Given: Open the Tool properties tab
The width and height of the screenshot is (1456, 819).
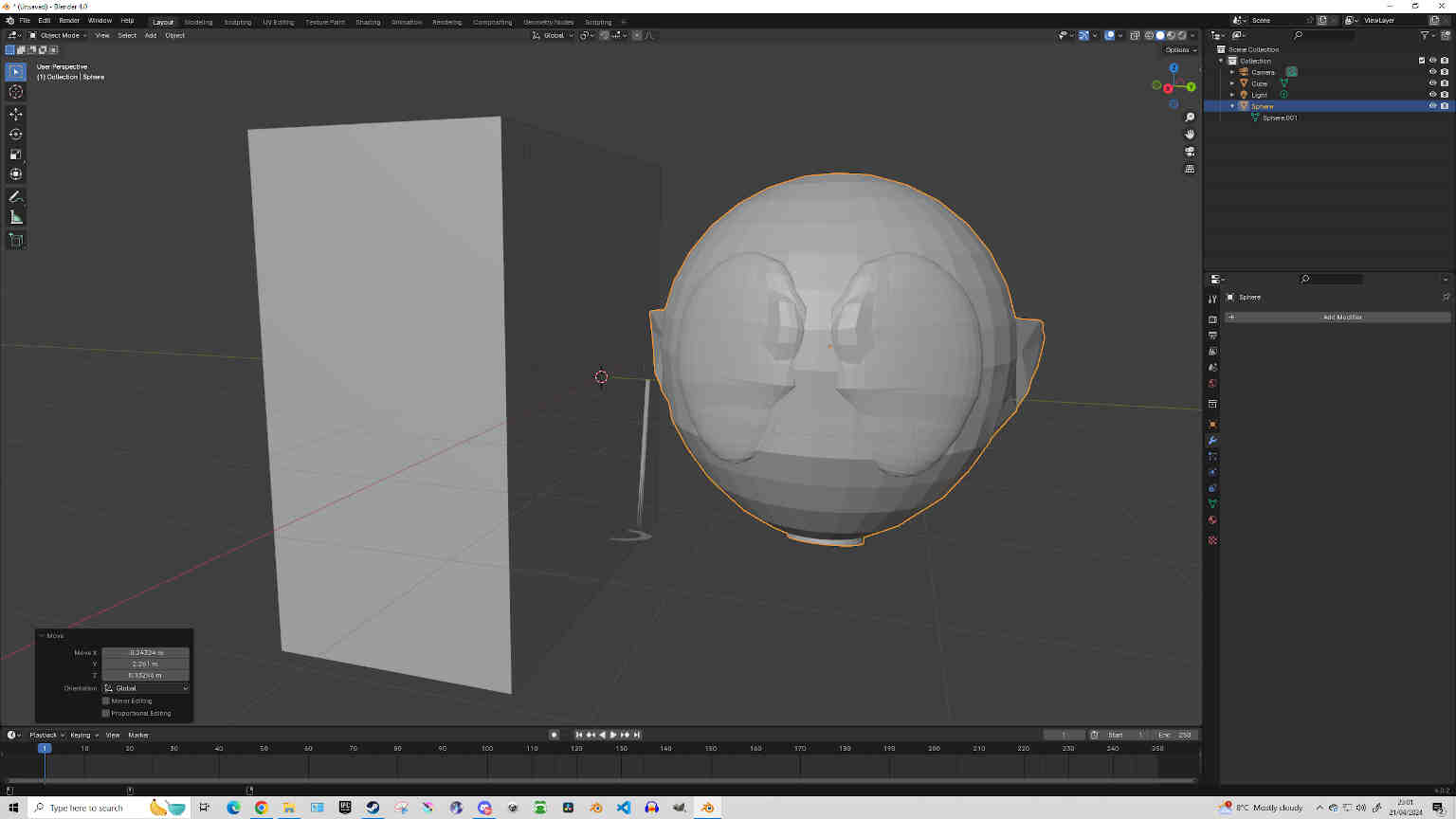Looking at the screenshot, I should coord(1212,299).
